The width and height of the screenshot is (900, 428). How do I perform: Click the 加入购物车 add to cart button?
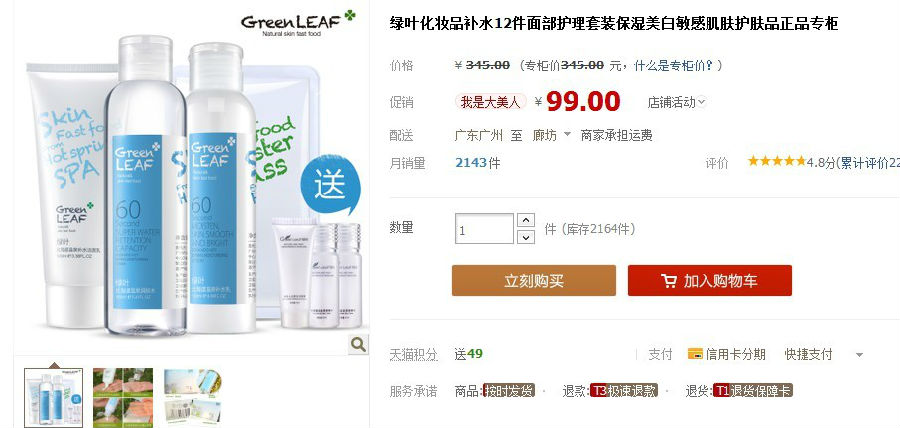click(x=709, y=281)
